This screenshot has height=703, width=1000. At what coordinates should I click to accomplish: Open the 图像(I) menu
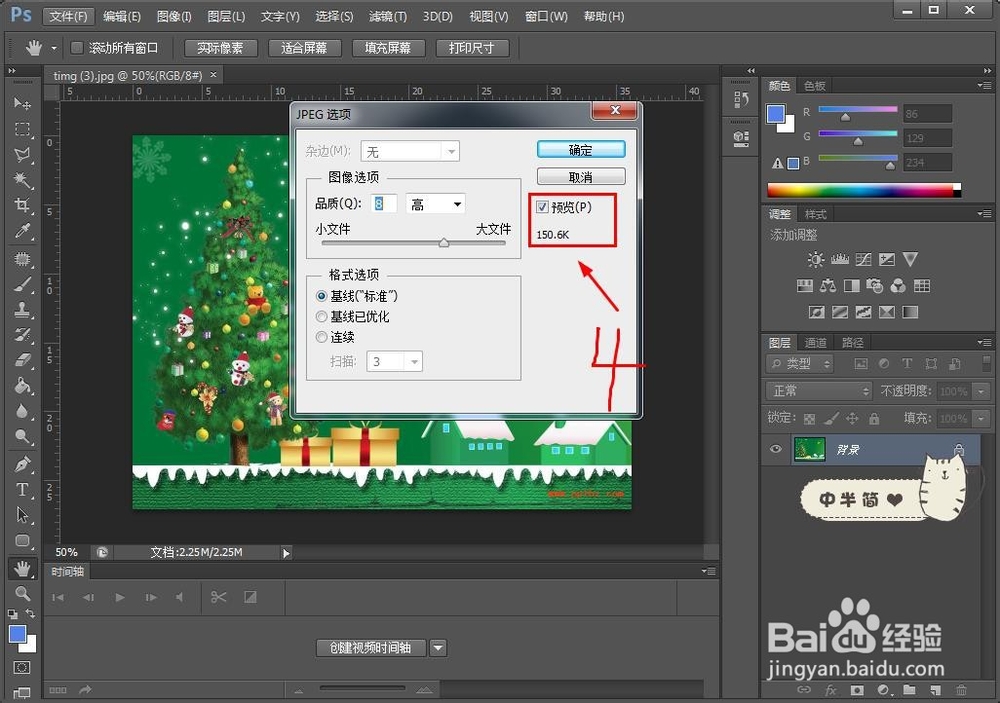pos(173,16)
